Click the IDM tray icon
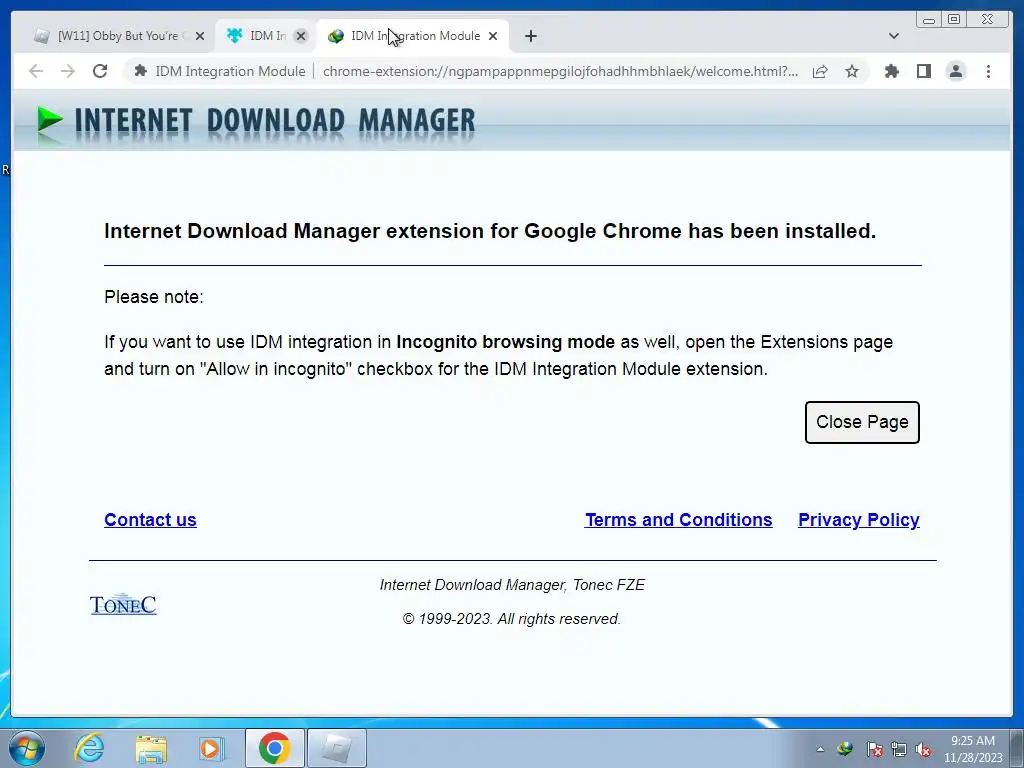This screenshot has height=768, width=1024. (845, 749)
